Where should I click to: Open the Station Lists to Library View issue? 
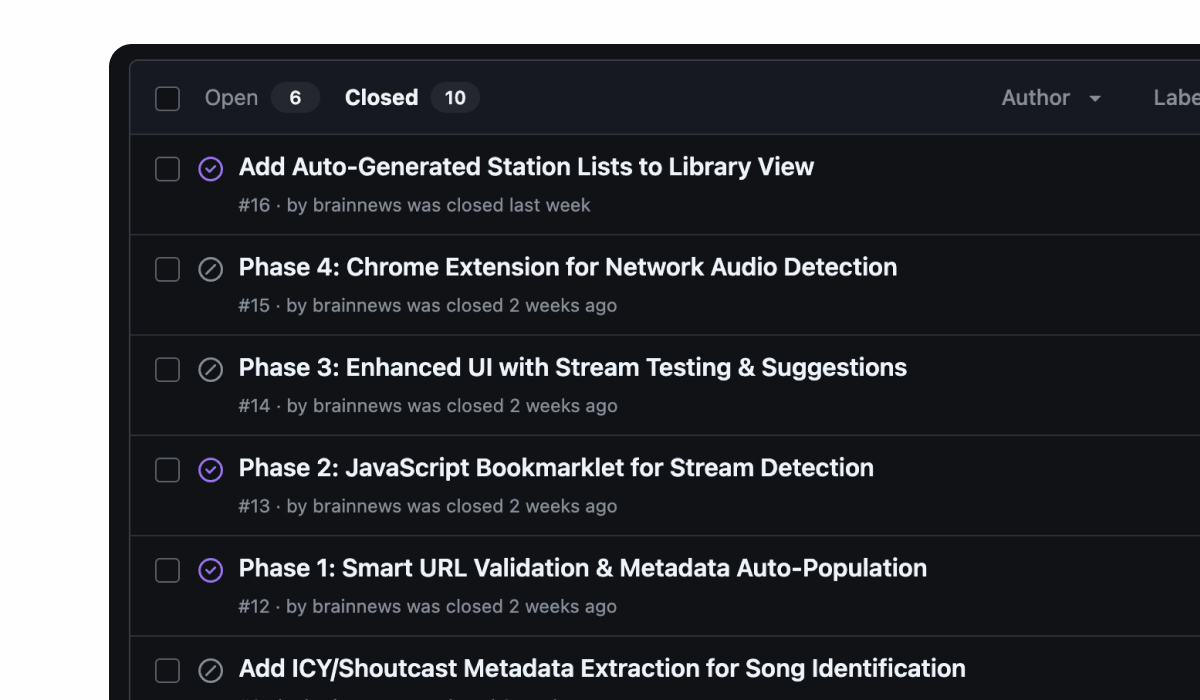[525, 166]
